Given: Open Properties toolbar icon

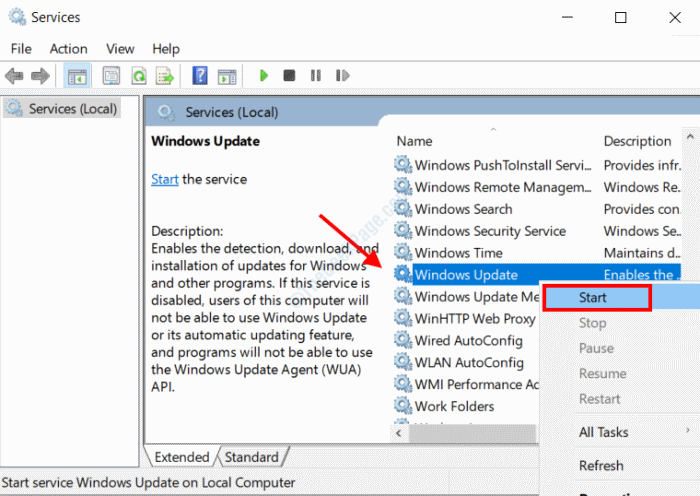Looking at the screenshot, I should pyautogui.click(x=111, y=76).
